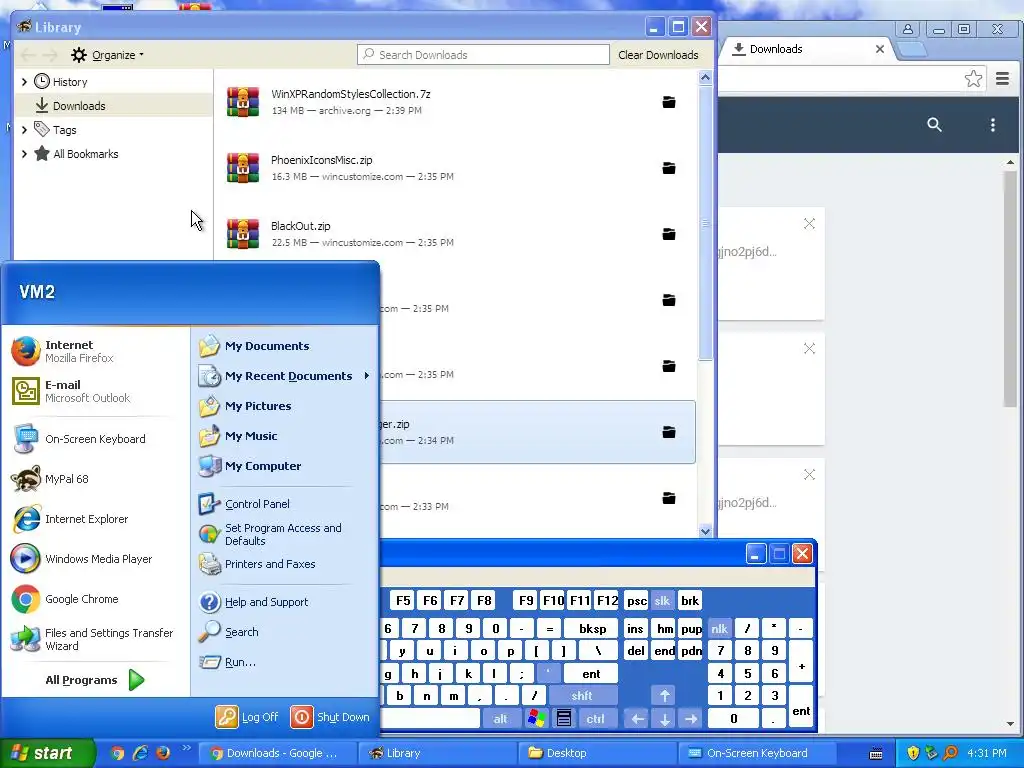The width and height of the screenshot is (1024, 768).
Task: Click the Shut Down button
Action: point(330,717)
